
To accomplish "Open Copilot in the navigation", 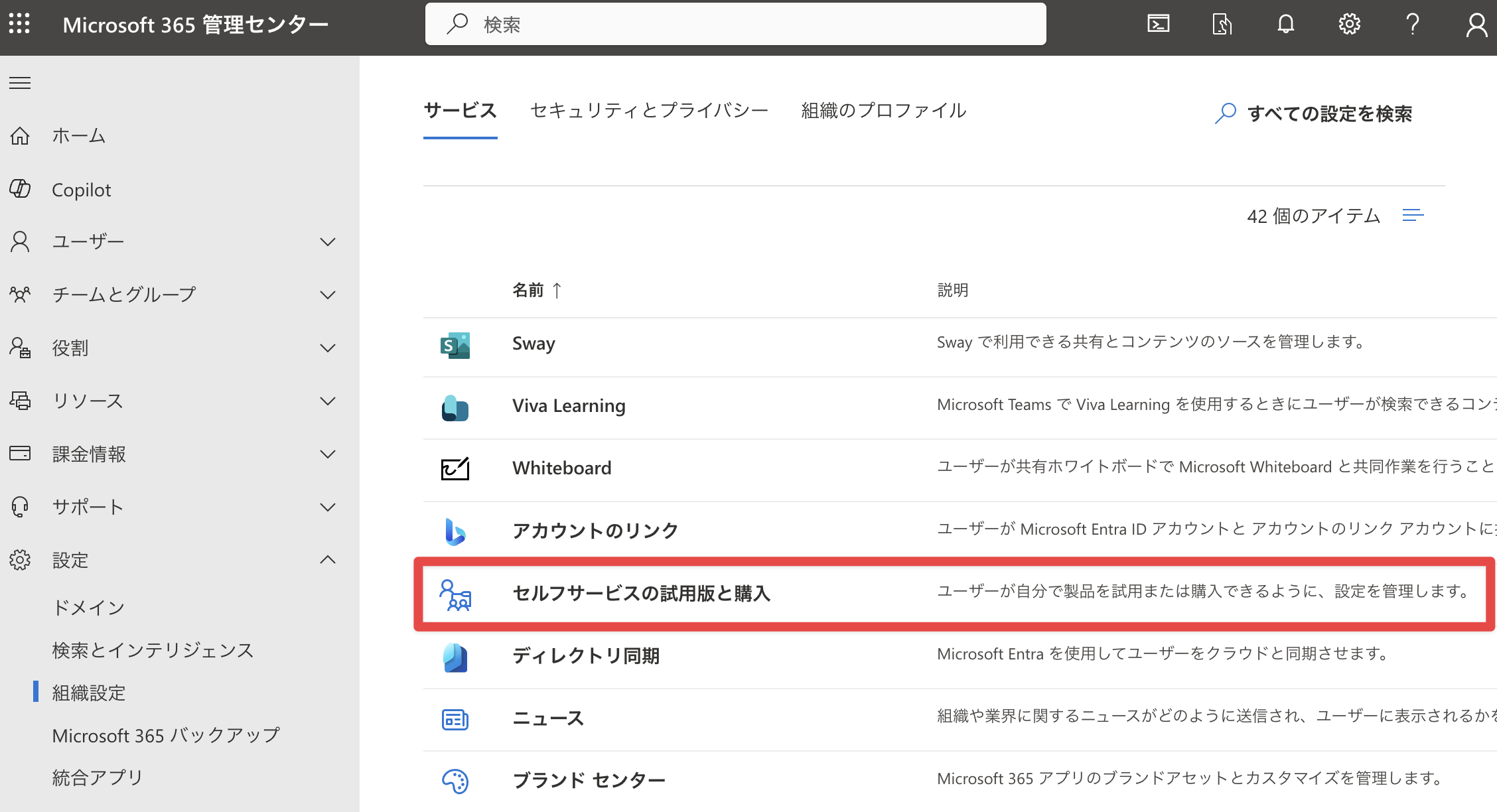I will tap(82, 190).
